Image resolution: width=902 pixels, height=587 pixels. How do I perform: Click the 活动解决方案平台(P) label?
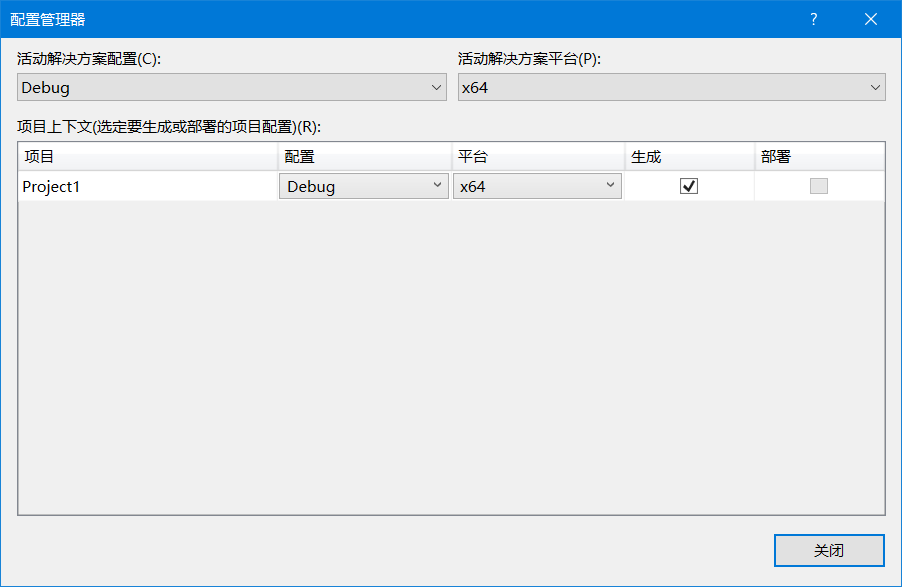click(529, 59)
